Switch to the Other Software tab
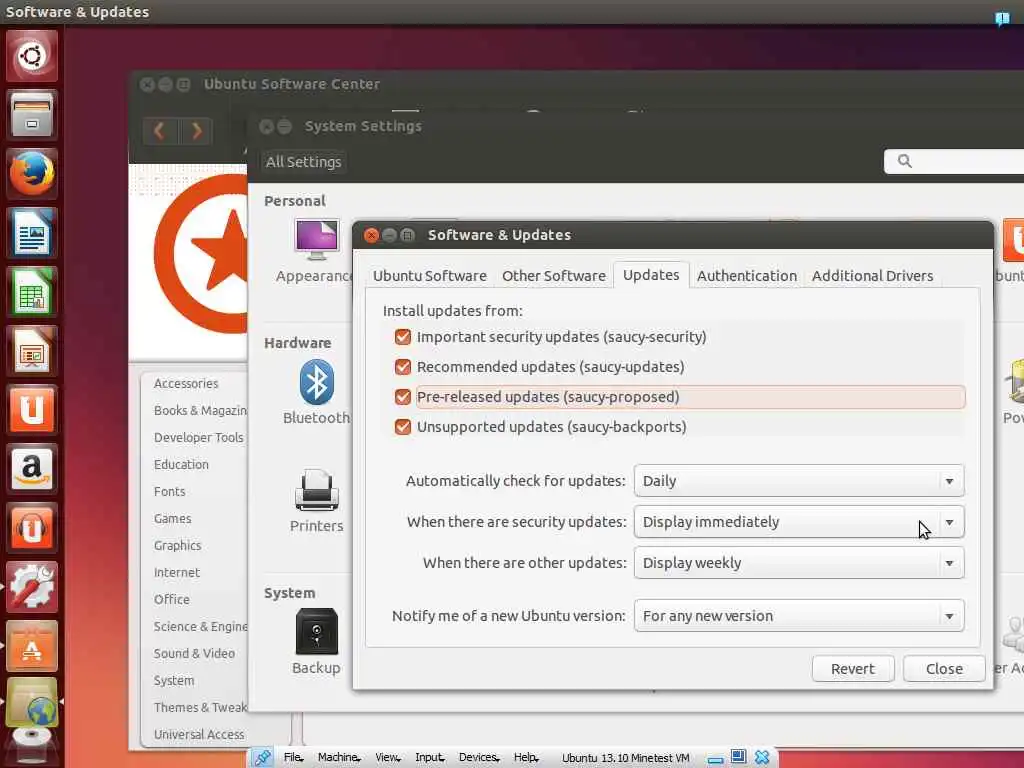Screen dimensions: 1024x768 554,276
